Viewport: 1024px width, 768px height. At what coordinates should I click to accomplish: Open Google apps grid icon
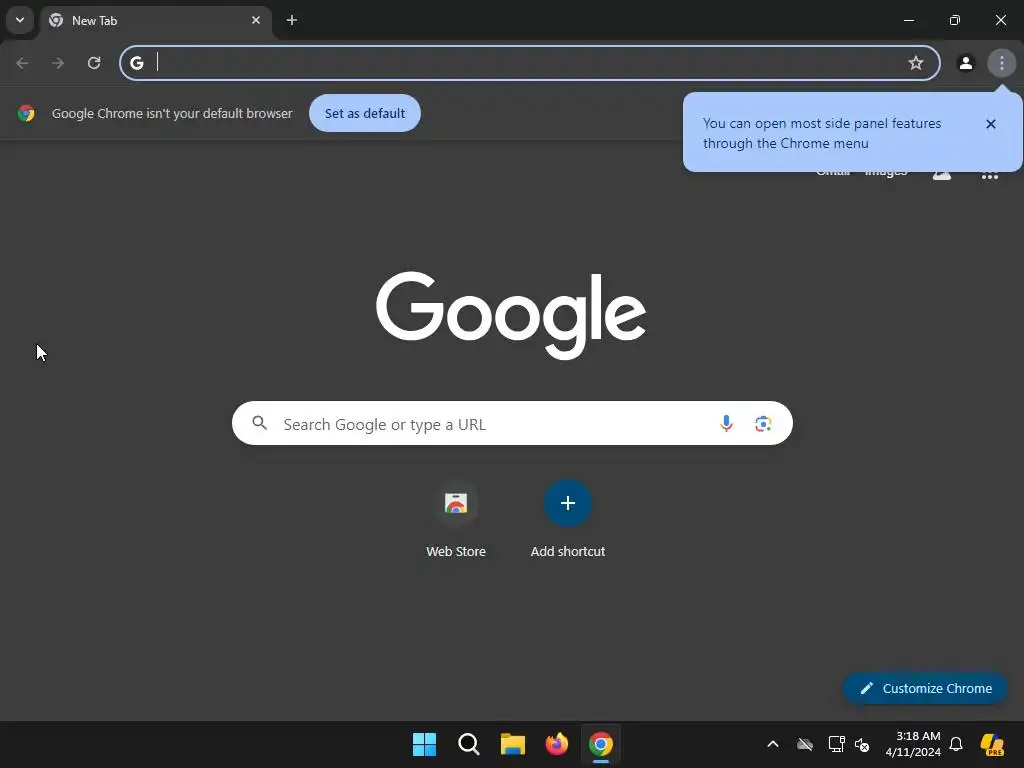[989, 173]
